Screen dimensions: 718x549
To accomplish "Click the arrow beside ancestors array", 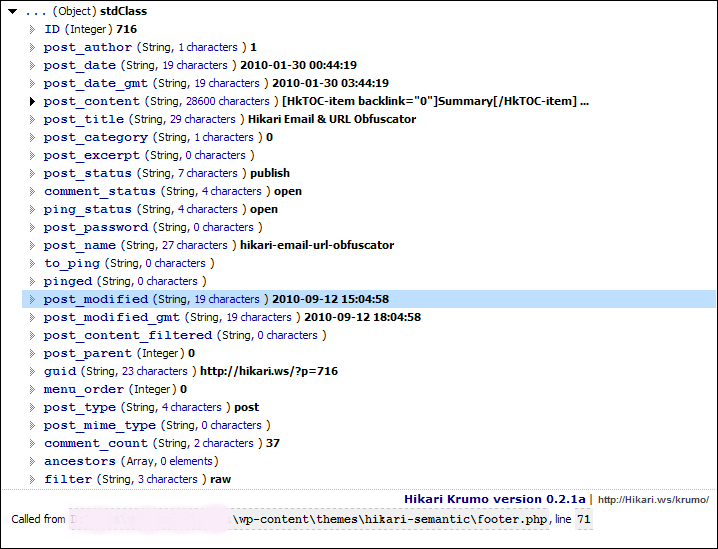I will click(x=32, y=462).
